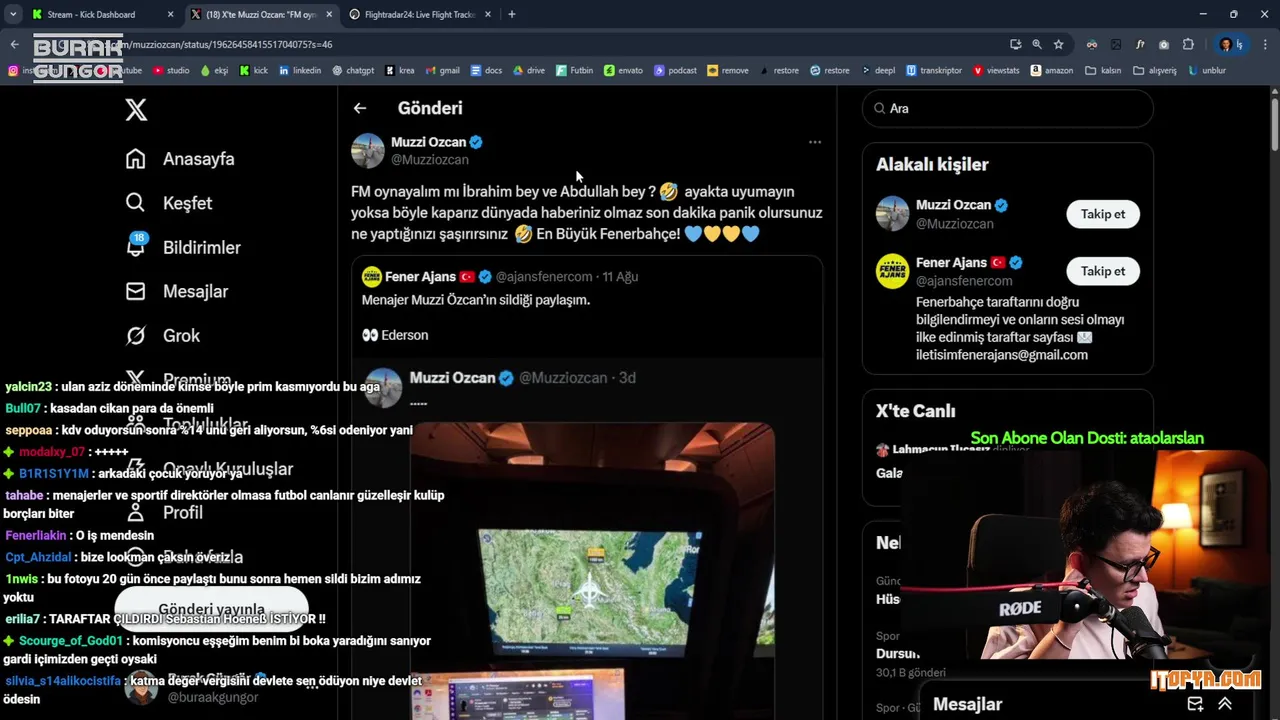Open Profil page from sidebar
Image resolution: width=1280 pixels, height=720 pixels.
164,512
